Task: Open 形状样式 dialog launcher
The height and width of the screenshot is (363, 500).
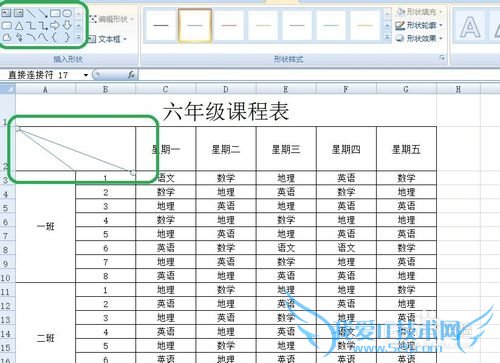Action: tap(442, 58)
